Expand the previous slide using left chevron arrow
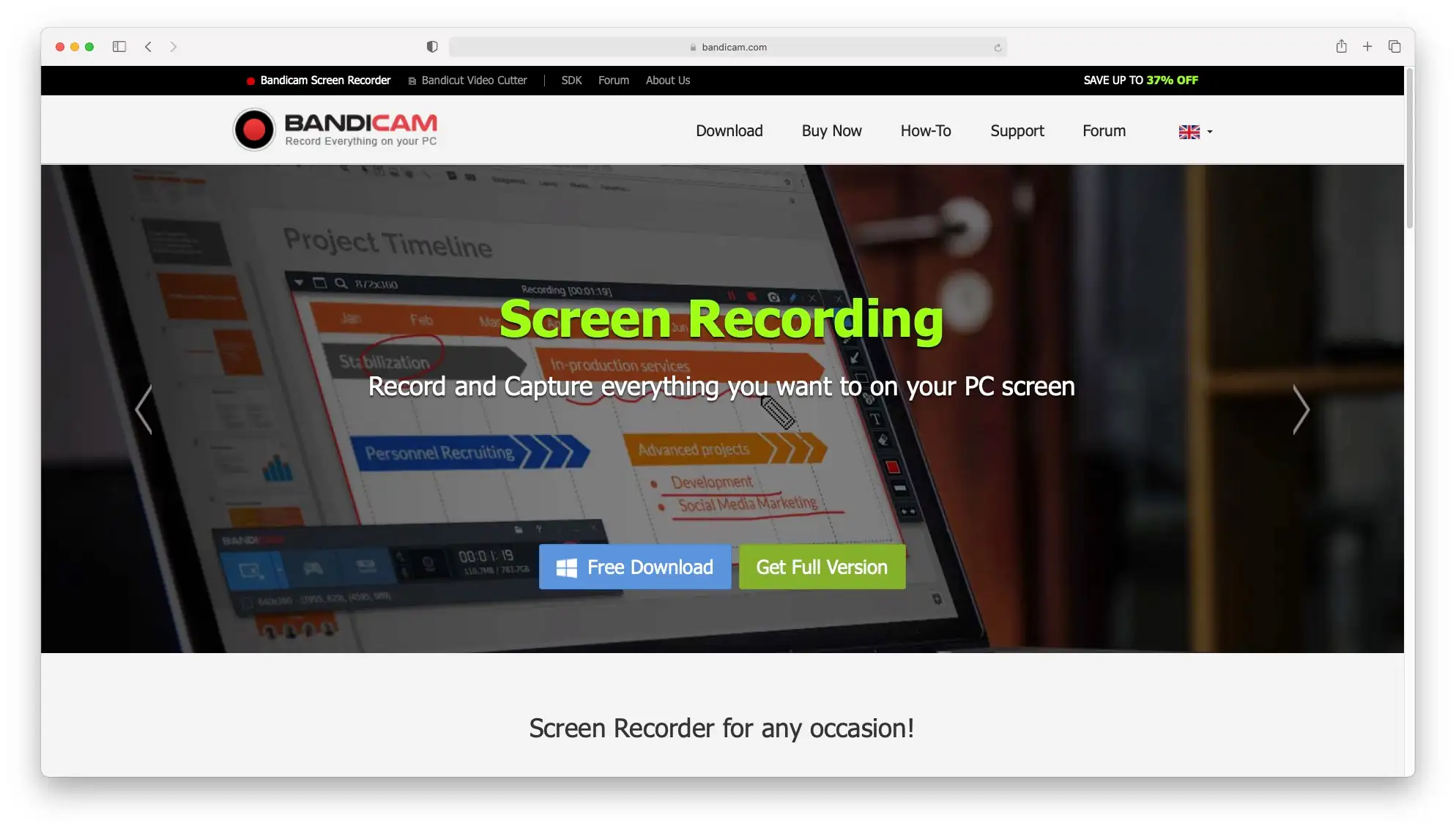 [144, 408]
